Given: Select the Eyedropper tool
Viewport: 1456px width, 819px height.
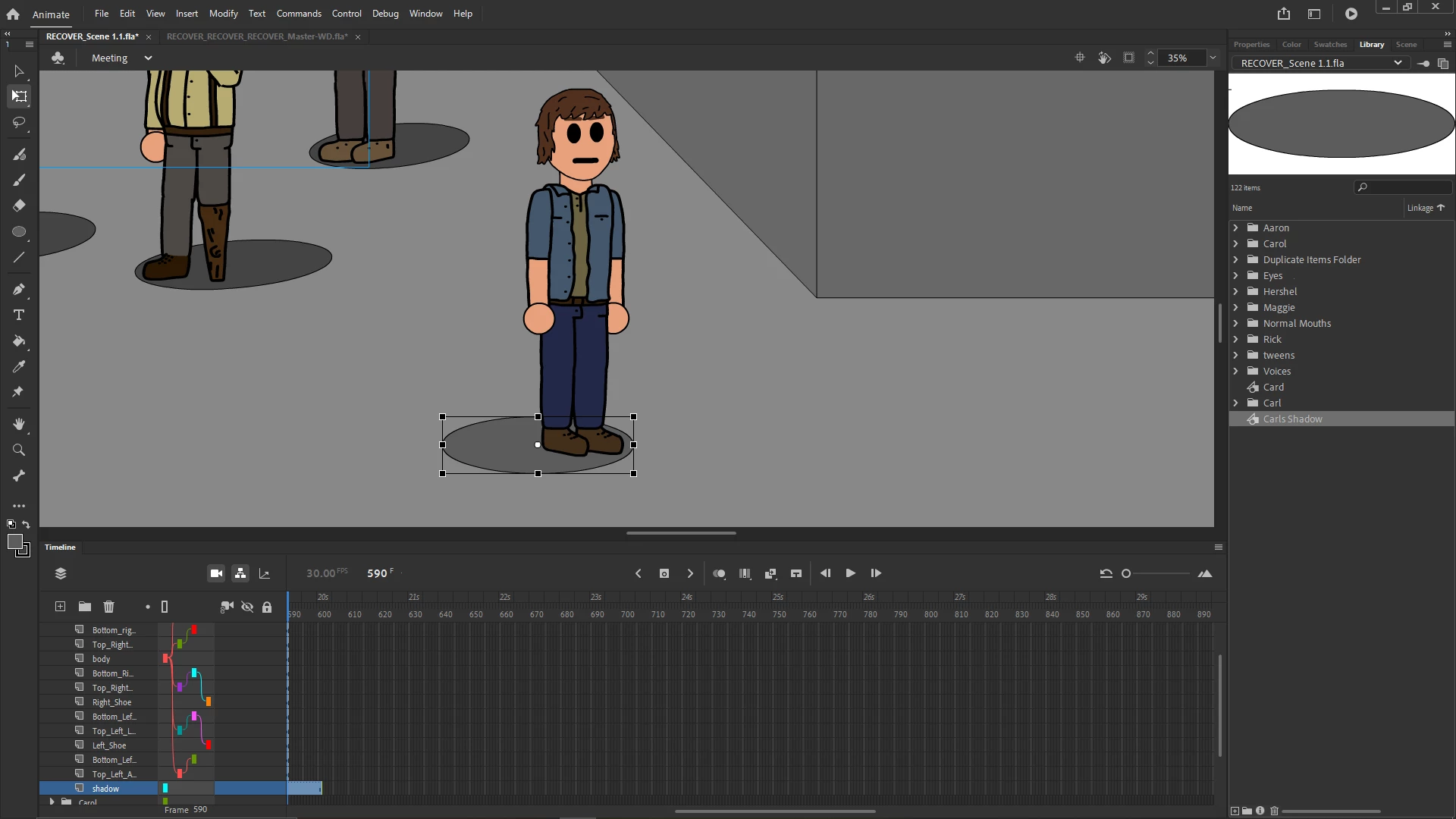Looking at the screenshot, I should (x=19, y=367).
